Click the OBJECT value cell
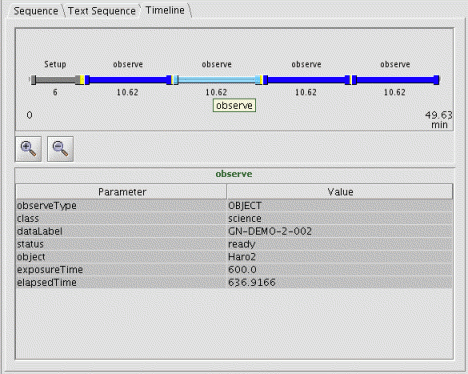This screenshot has height=374, width=468. [x=340, y=206]
